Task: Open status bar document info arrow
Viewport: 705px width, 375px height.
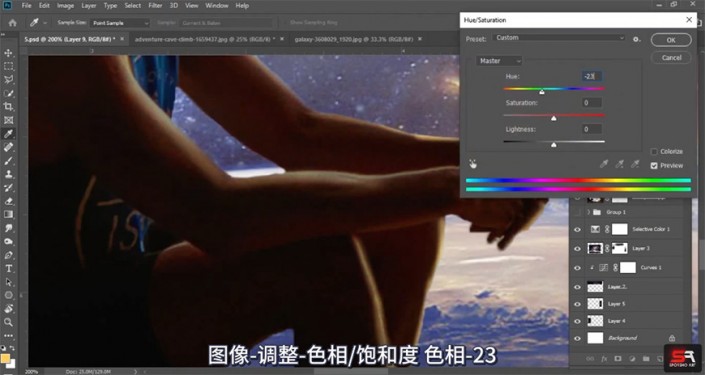Action: point(136,371)
